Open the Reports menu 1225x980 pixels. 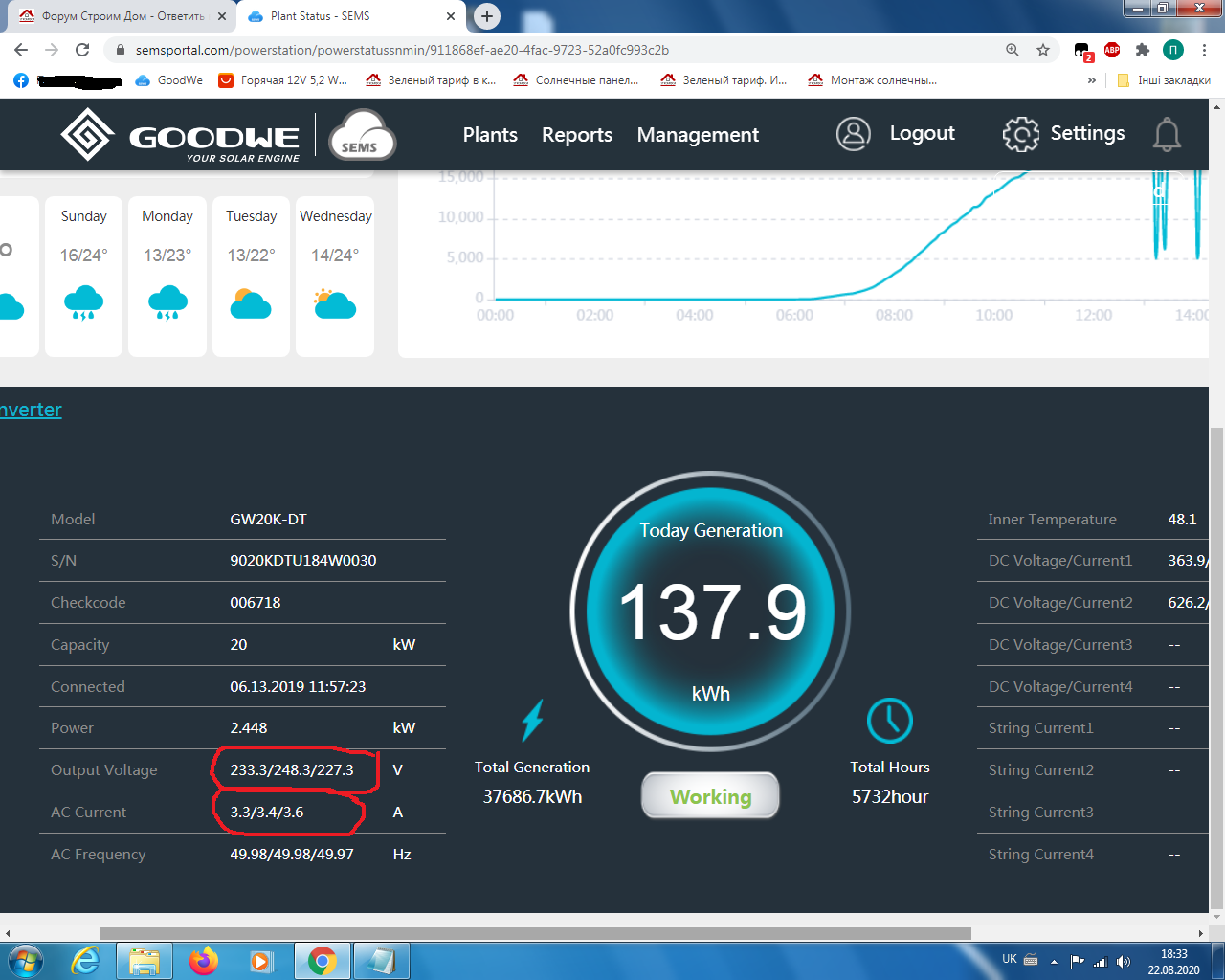pos(577,135)
